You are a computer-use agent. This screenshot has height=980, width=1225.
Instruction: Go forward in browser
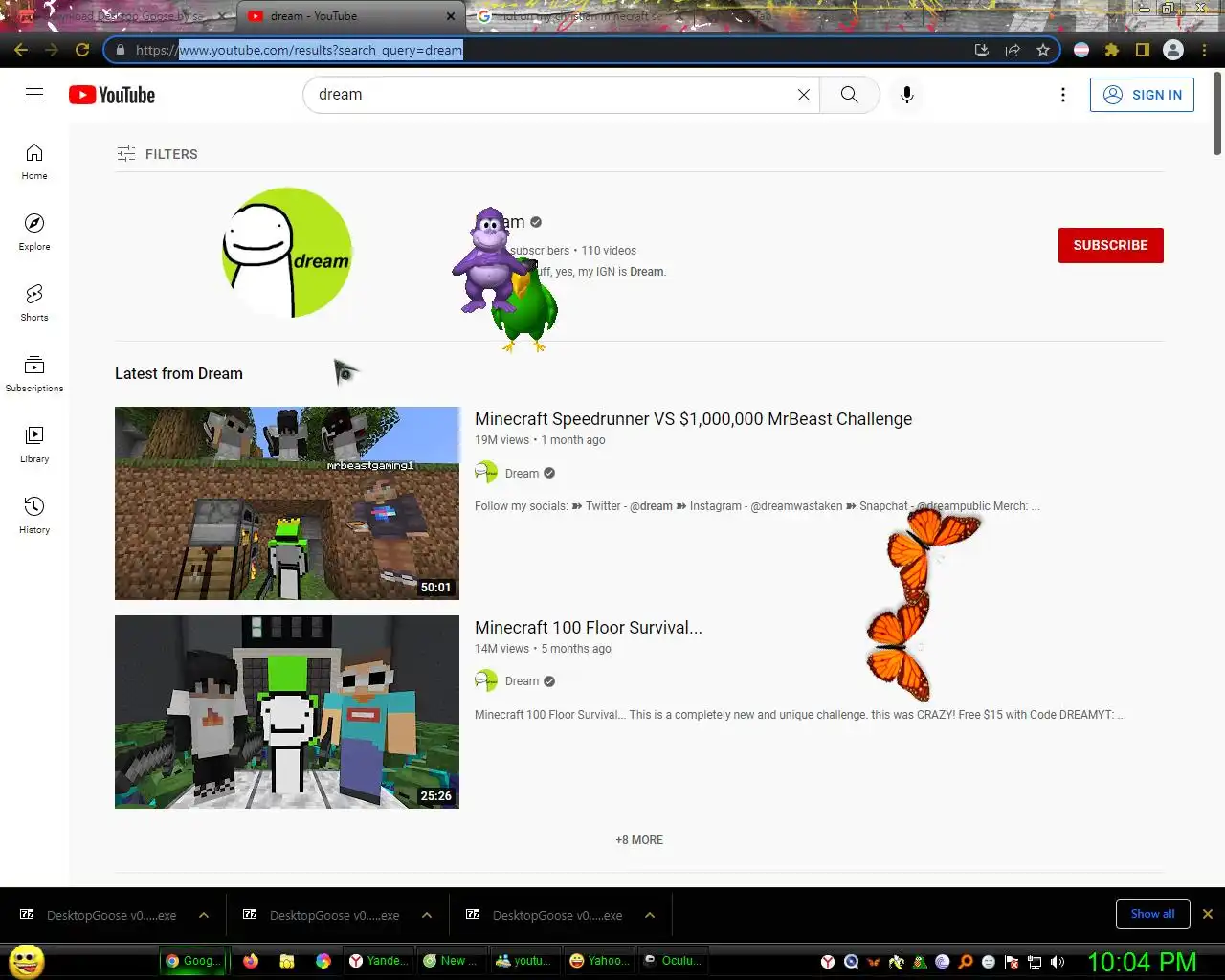tap(52, 50)
